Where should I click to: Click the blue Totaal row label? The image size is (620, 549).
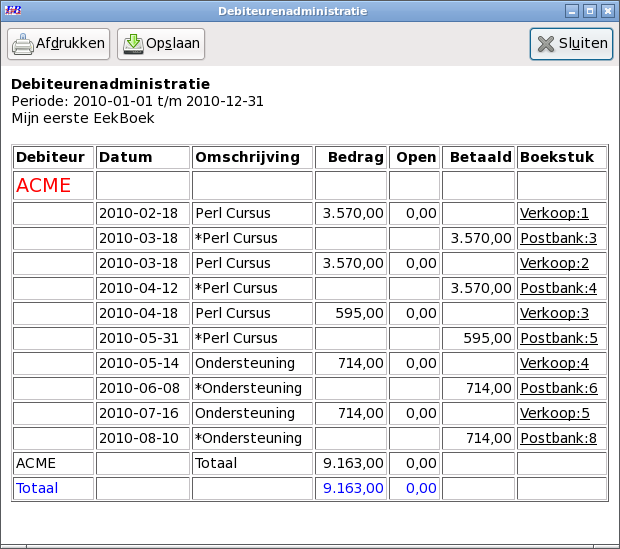[37, 488]
